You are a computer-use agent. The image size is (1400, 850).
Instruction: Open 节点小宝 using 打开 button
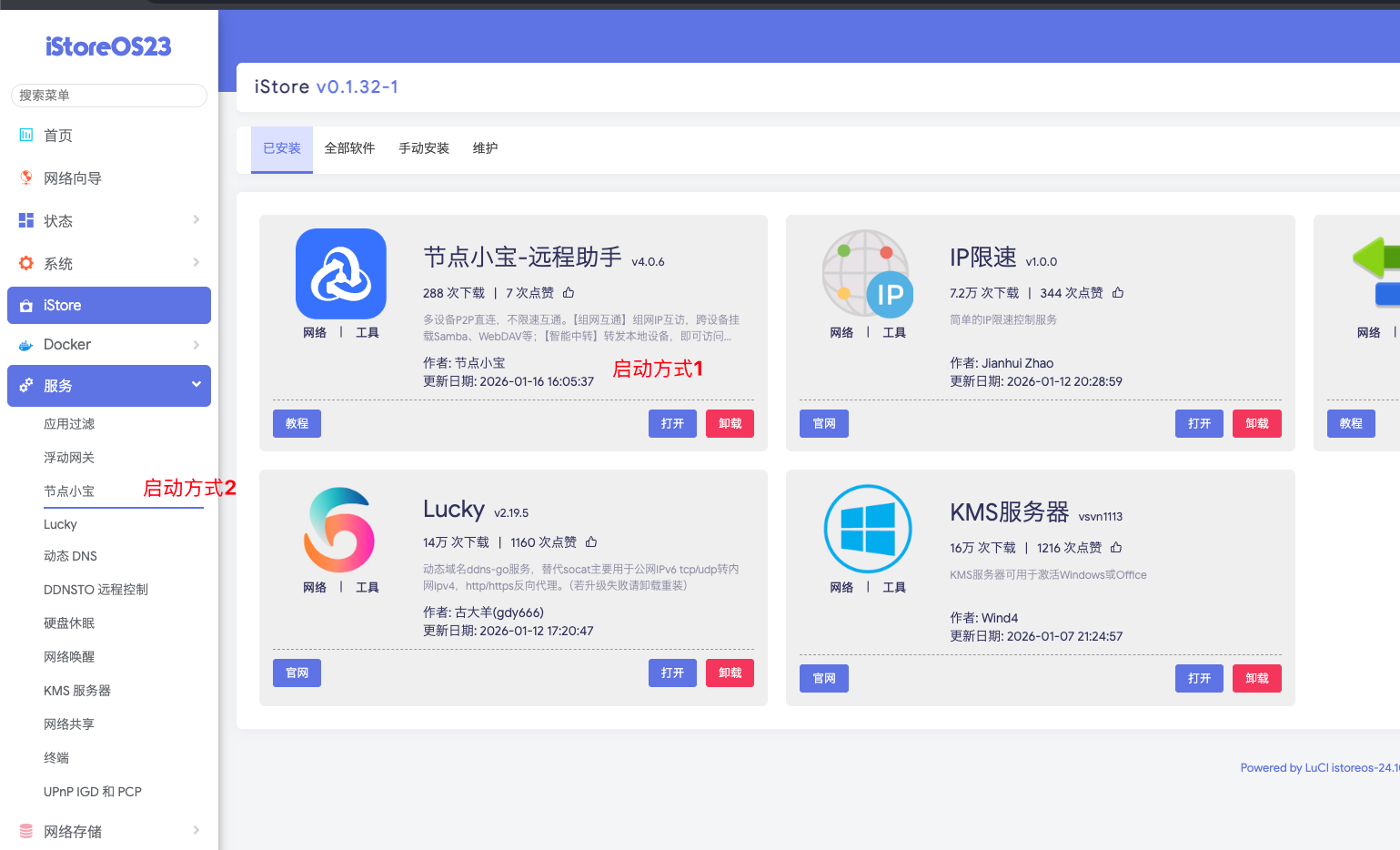point(672,423)
